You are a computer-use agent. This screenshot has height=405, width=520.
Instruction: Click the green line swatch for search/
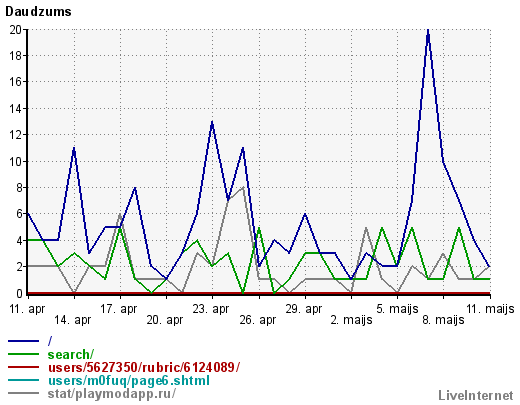23,354
